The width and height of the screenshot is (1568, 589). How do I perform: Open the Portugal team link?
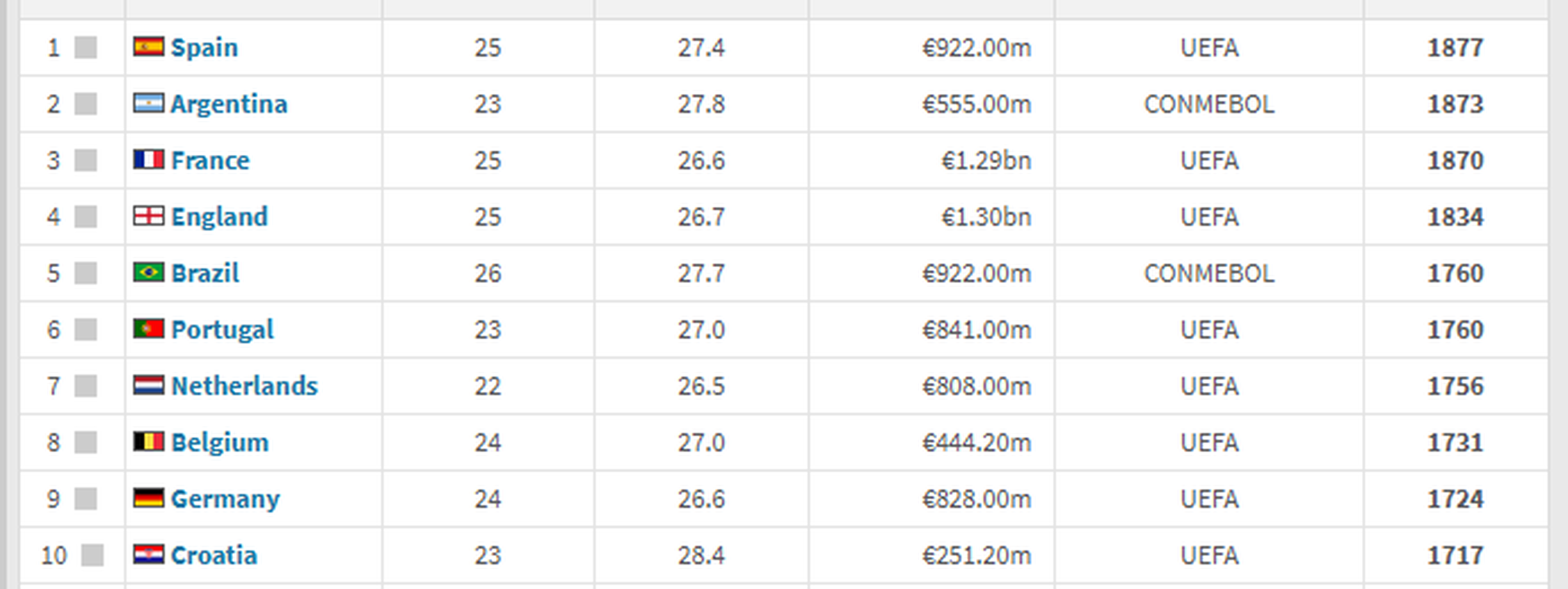point(223,330)
